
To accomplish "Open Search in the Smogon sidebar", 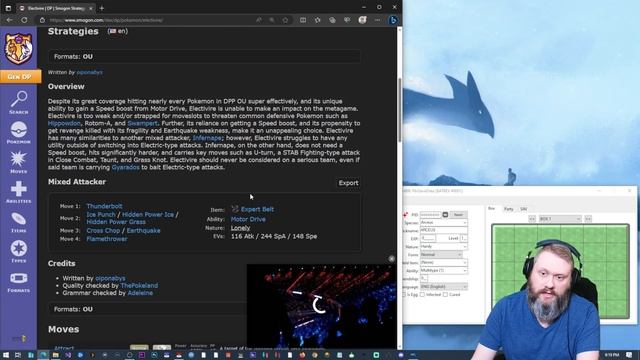I will [x=19, y=102].
